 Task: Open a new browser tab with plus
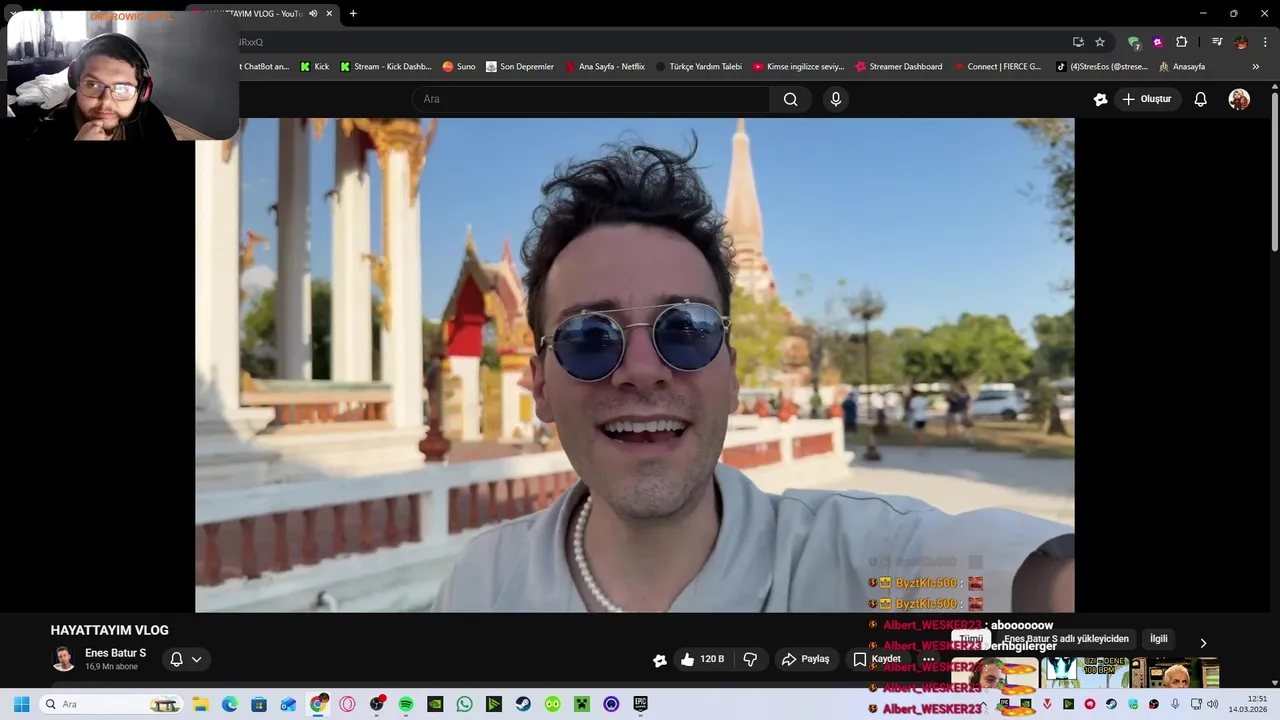[353, 14]
